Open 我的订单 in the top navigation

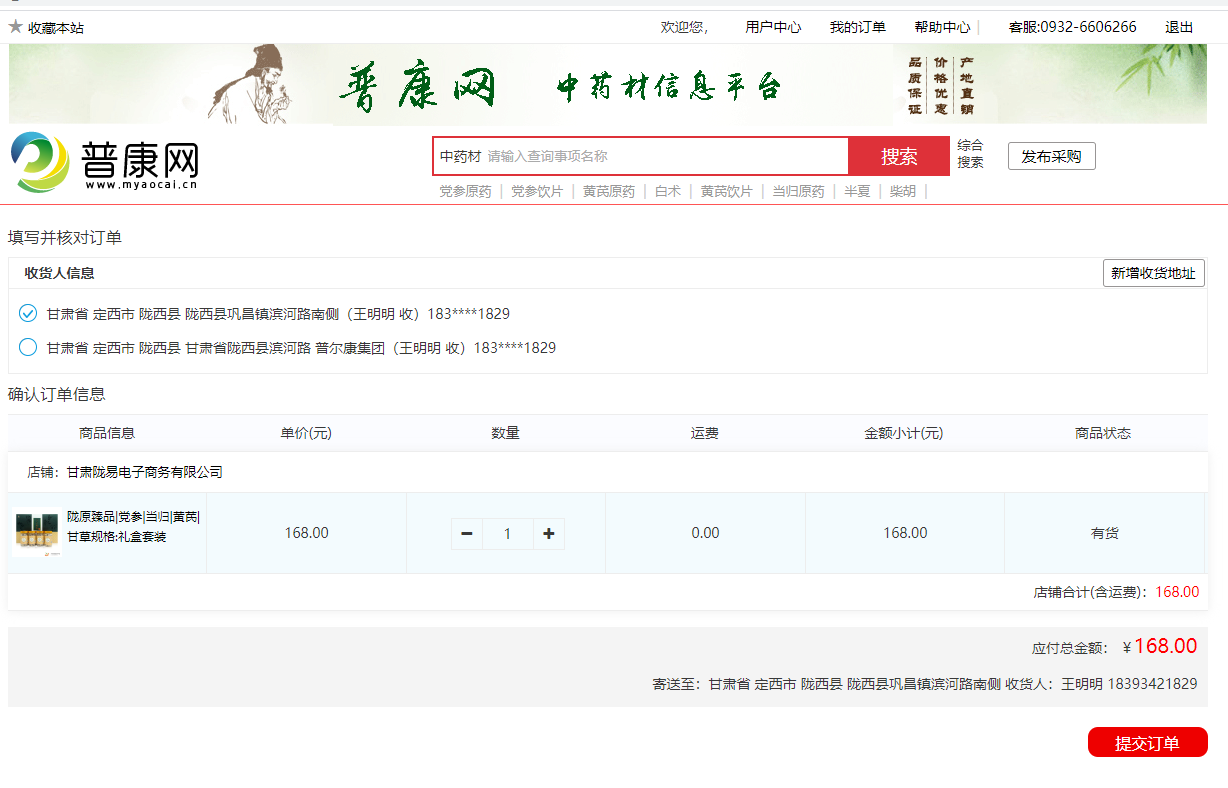[857, 27]
